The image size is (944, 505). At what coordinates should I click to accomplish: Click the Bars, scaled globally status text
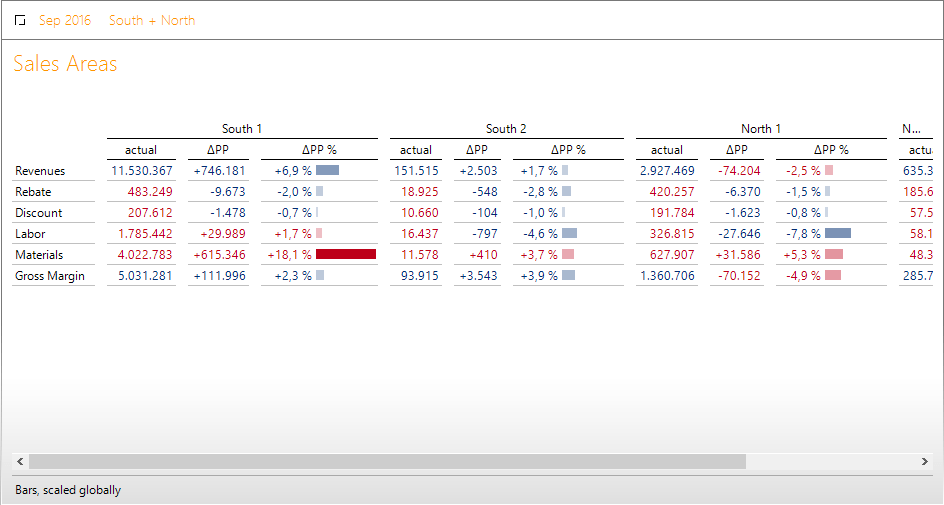coord(68,490)
